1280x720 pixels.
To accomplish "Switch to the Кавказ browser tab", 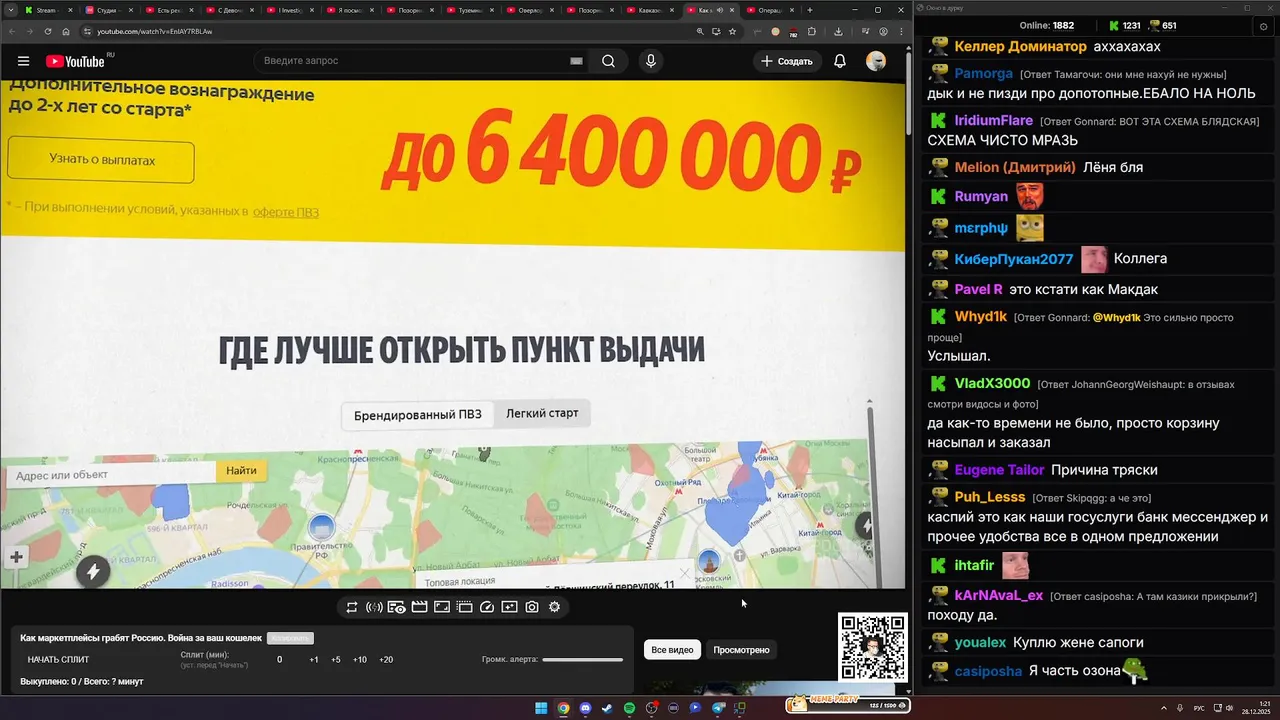I will click(x=649, y=10).
